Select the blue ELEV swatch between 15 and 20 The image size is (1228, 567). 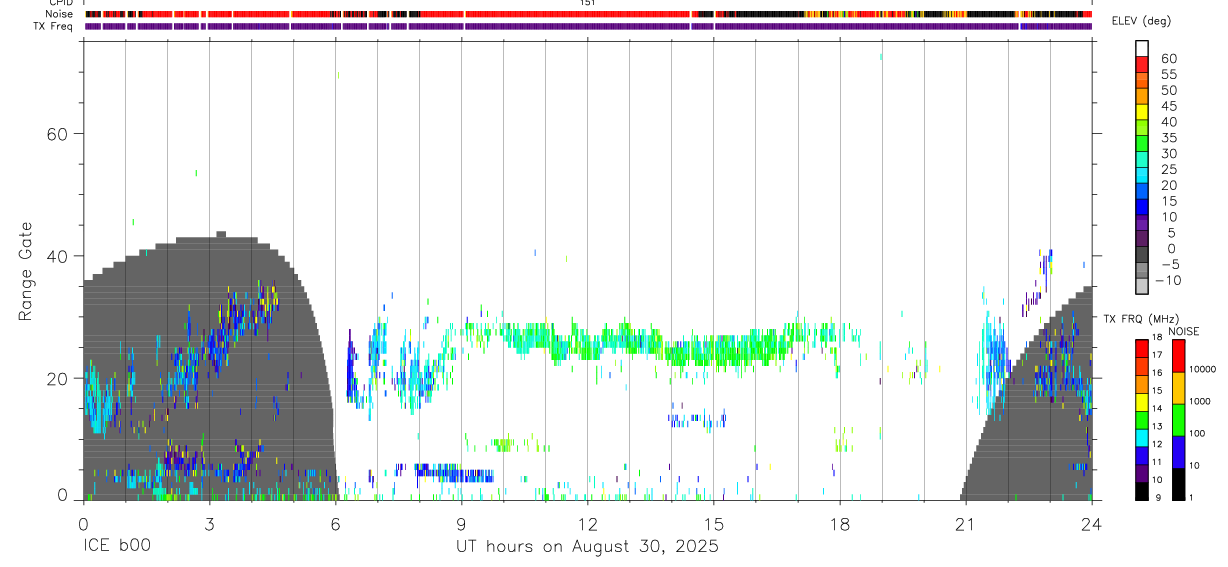(x=1142, y=191)
